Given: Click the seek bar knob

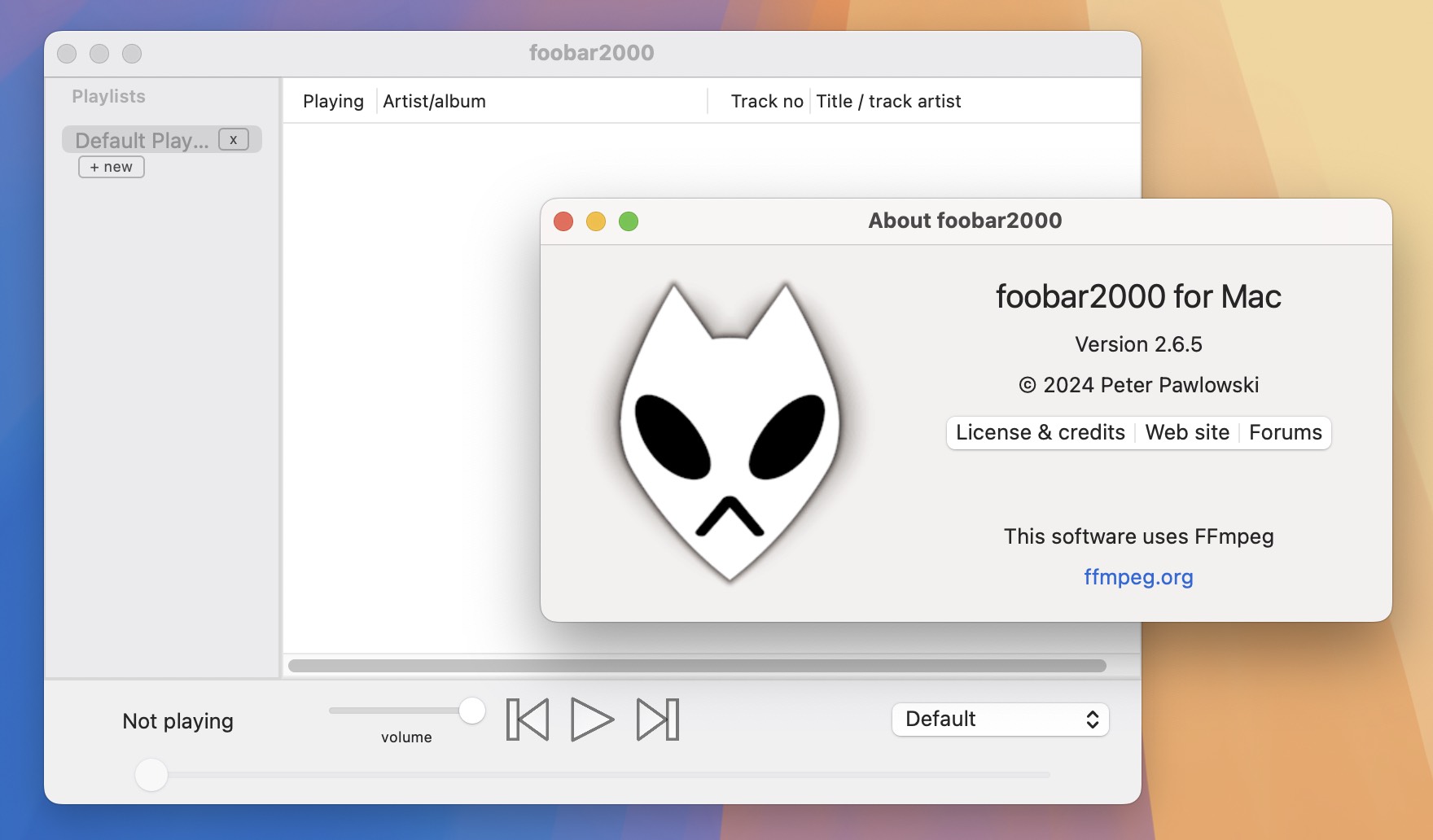Looking at the screenshot, I should 151,775.
